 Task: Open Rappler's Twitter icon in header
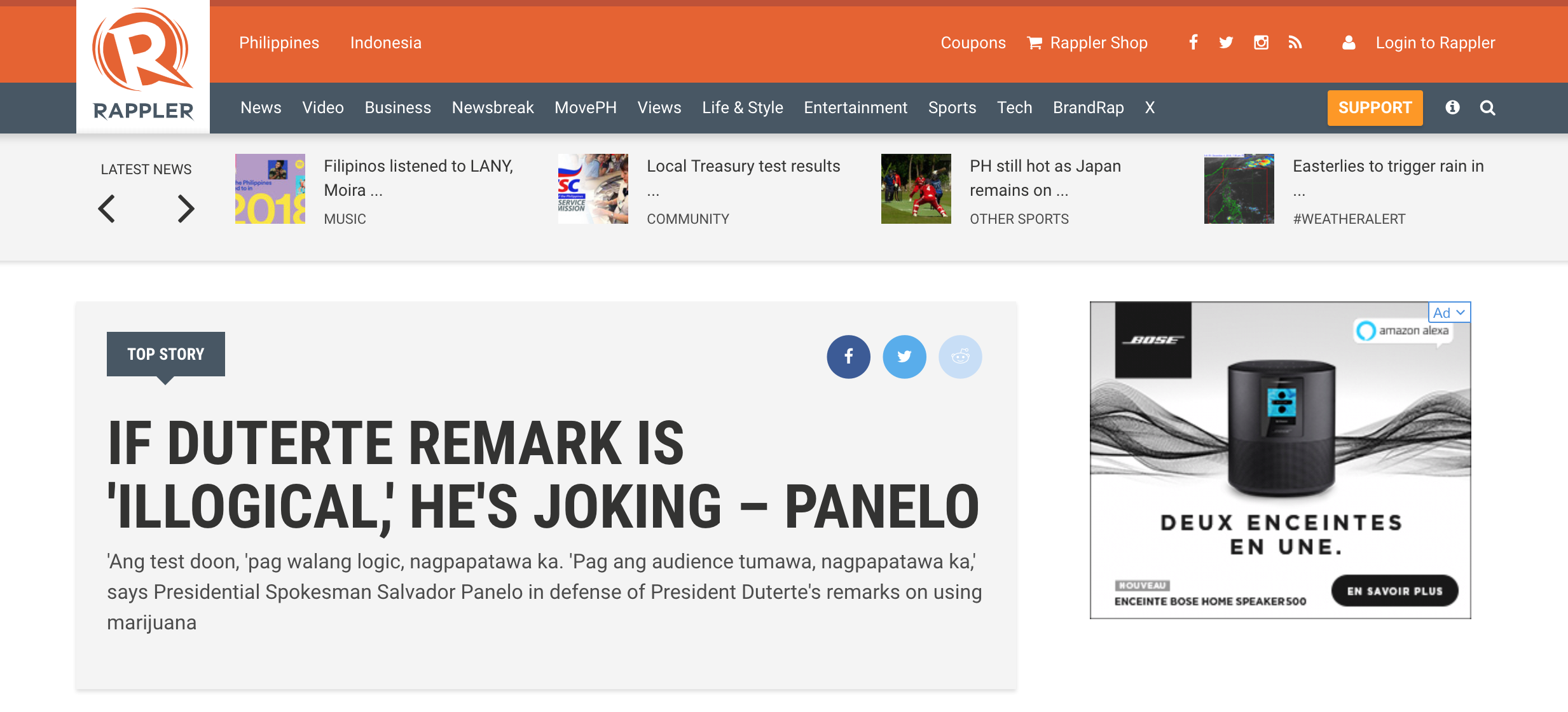click(x=1227, y=43)
